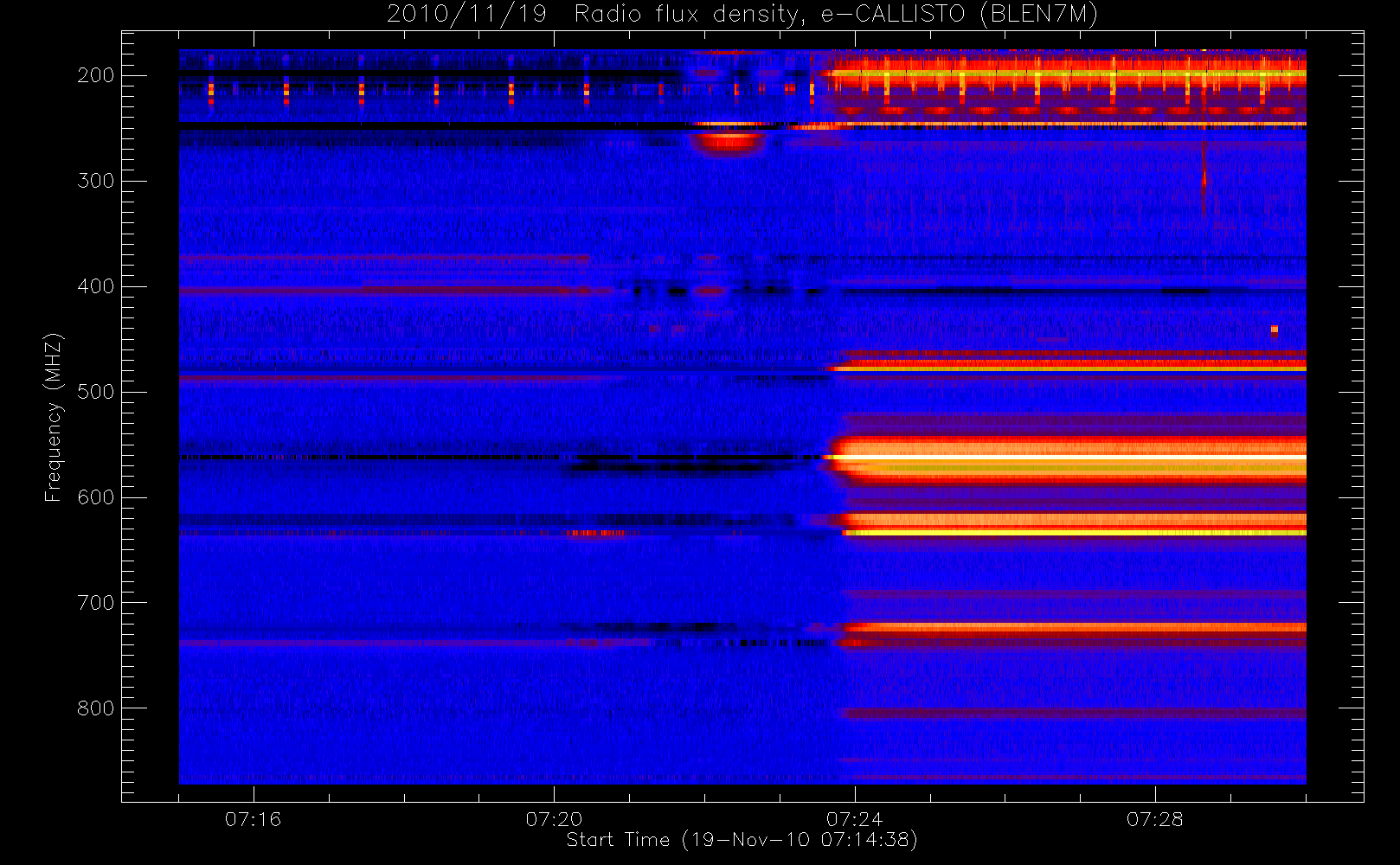Select the '800' frequency axis label
This screenshot has height=865, width=1400.
click(95, 708)
